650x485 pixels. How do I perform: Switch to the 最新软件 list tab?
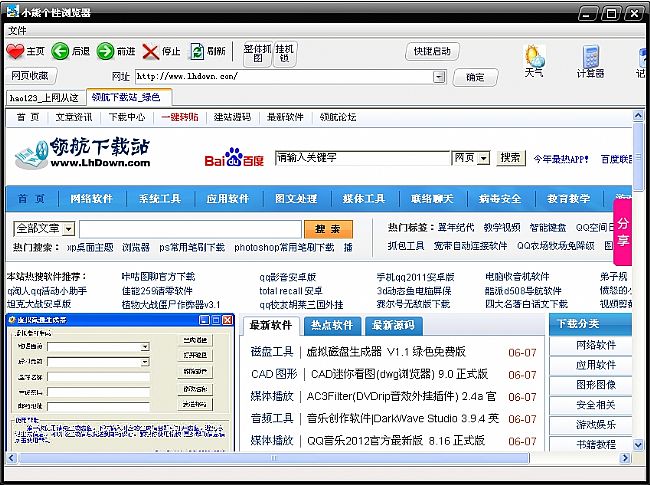click(x=270, y=325)
